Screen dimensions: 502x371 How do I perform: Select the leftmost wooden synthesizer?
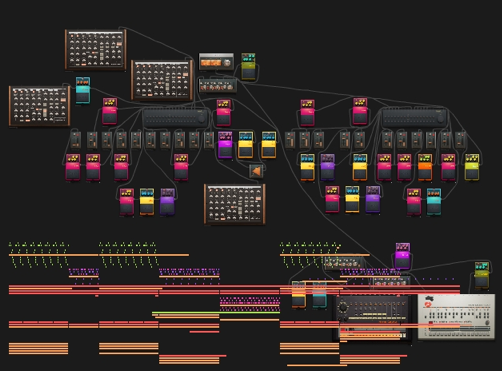point(40,106)
